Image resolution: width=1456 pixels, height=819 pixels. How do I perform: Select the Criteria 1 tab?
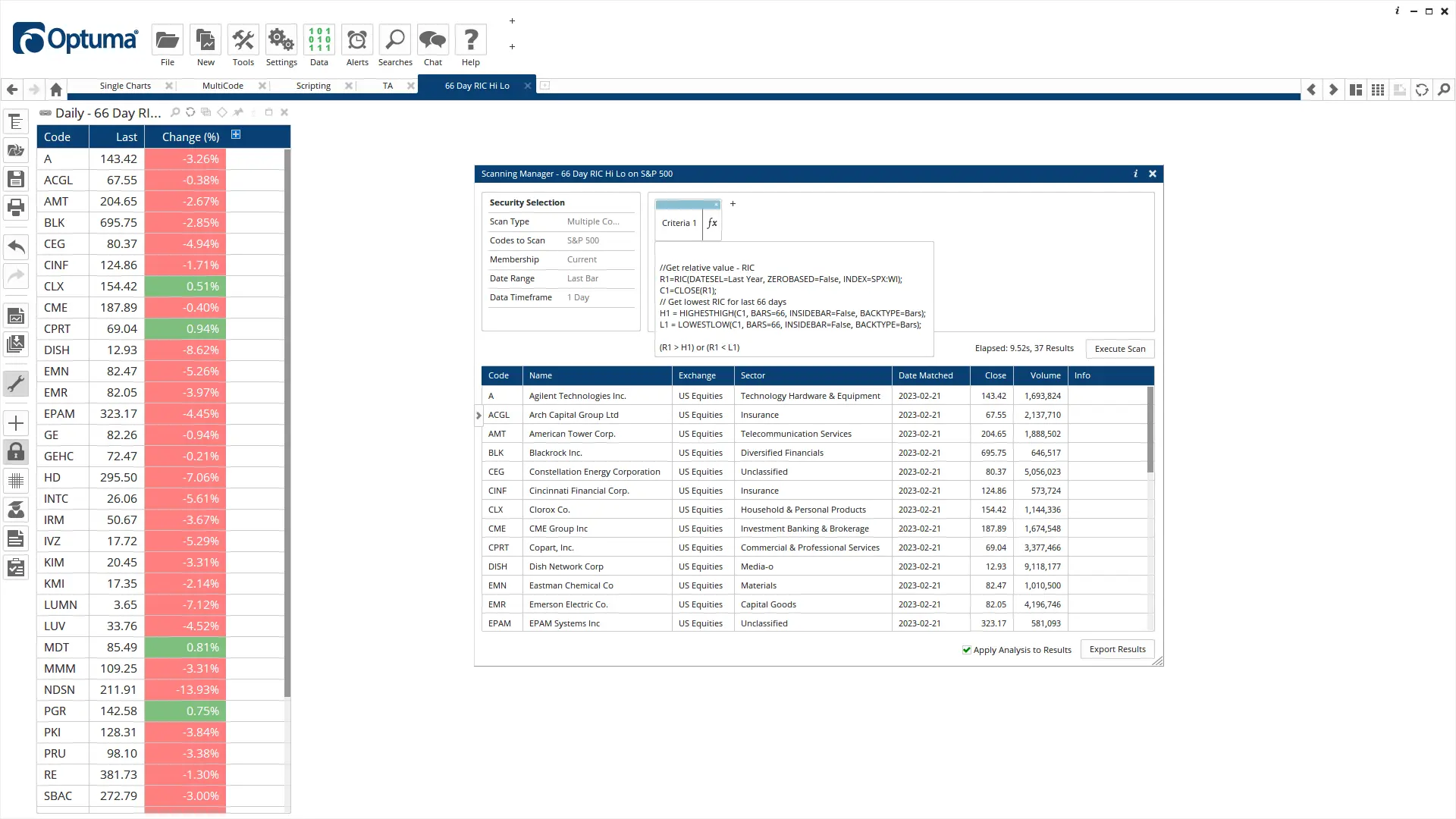(x=679, y=224)
